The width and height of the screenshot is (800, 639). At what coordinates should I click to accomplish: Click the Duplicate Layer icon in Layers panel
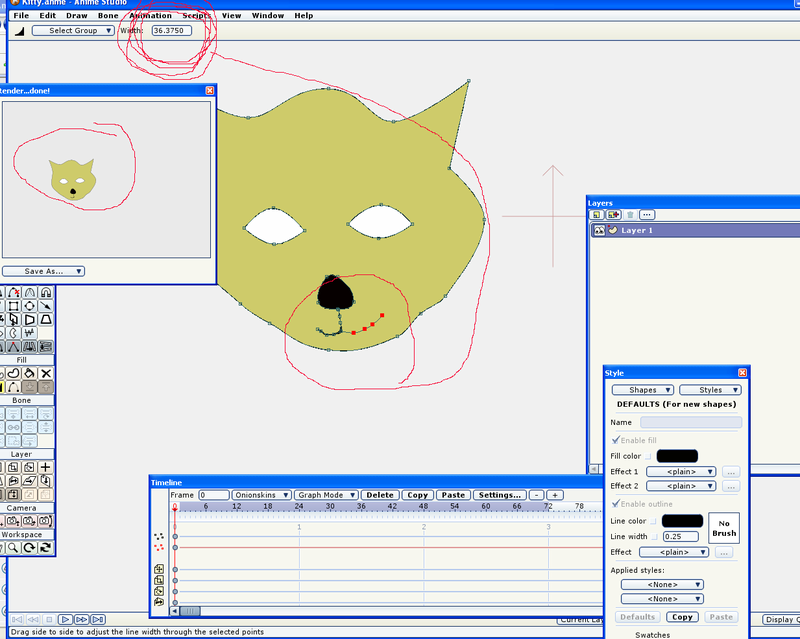click(613, 215)
